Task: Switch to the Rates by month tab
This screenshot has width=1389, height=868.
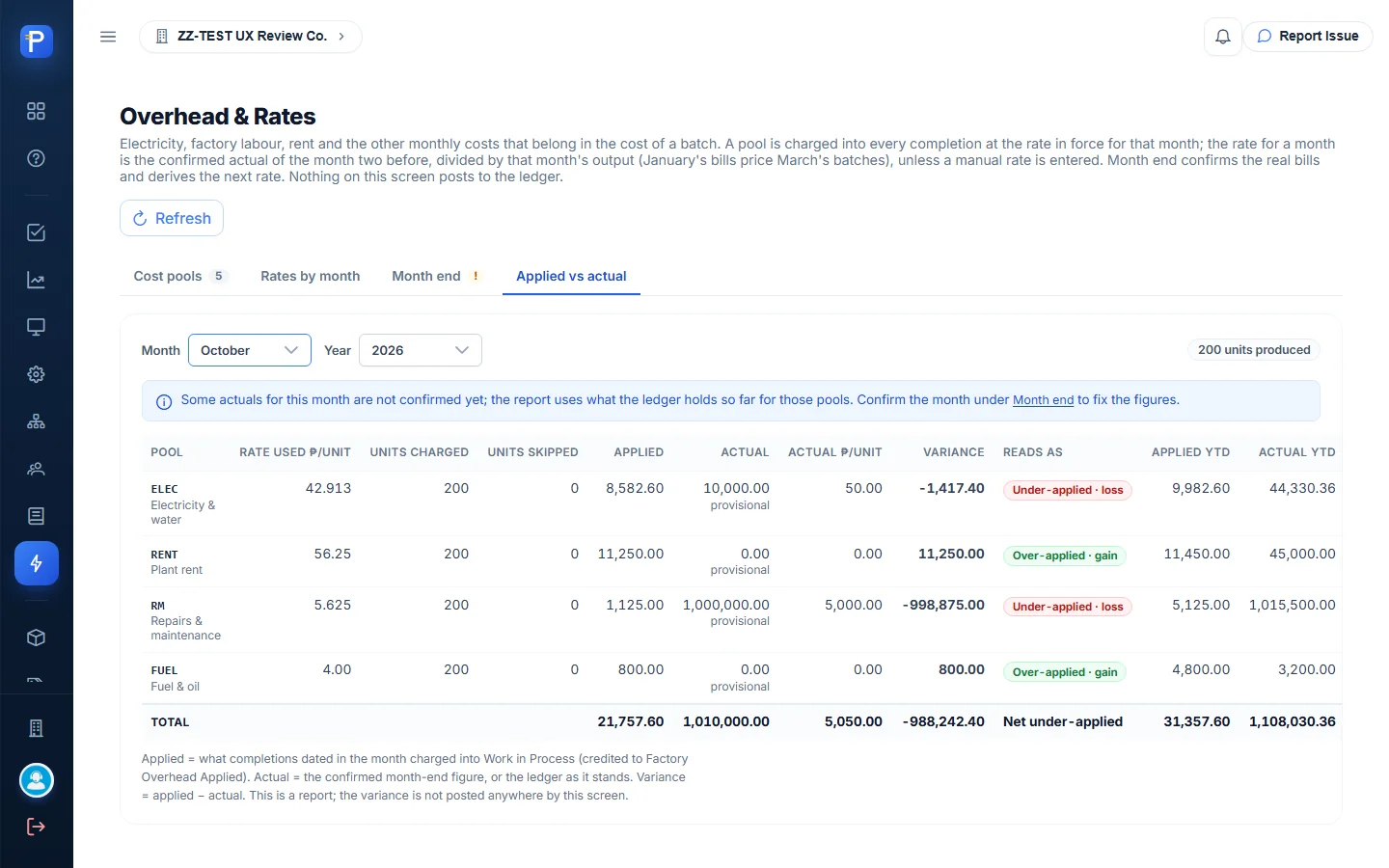Action: click(x=311, y=276)
